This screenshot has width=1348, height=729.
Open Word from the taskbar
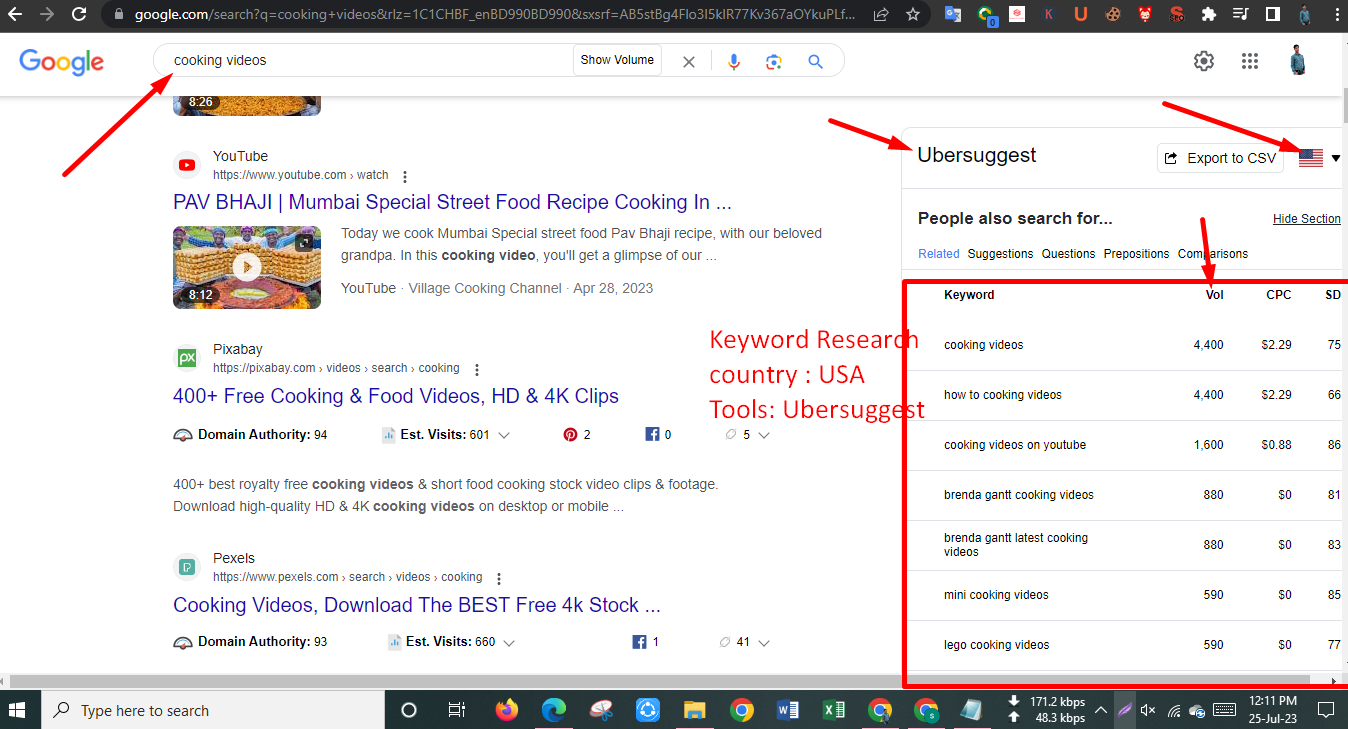click(x=787, y=710)
